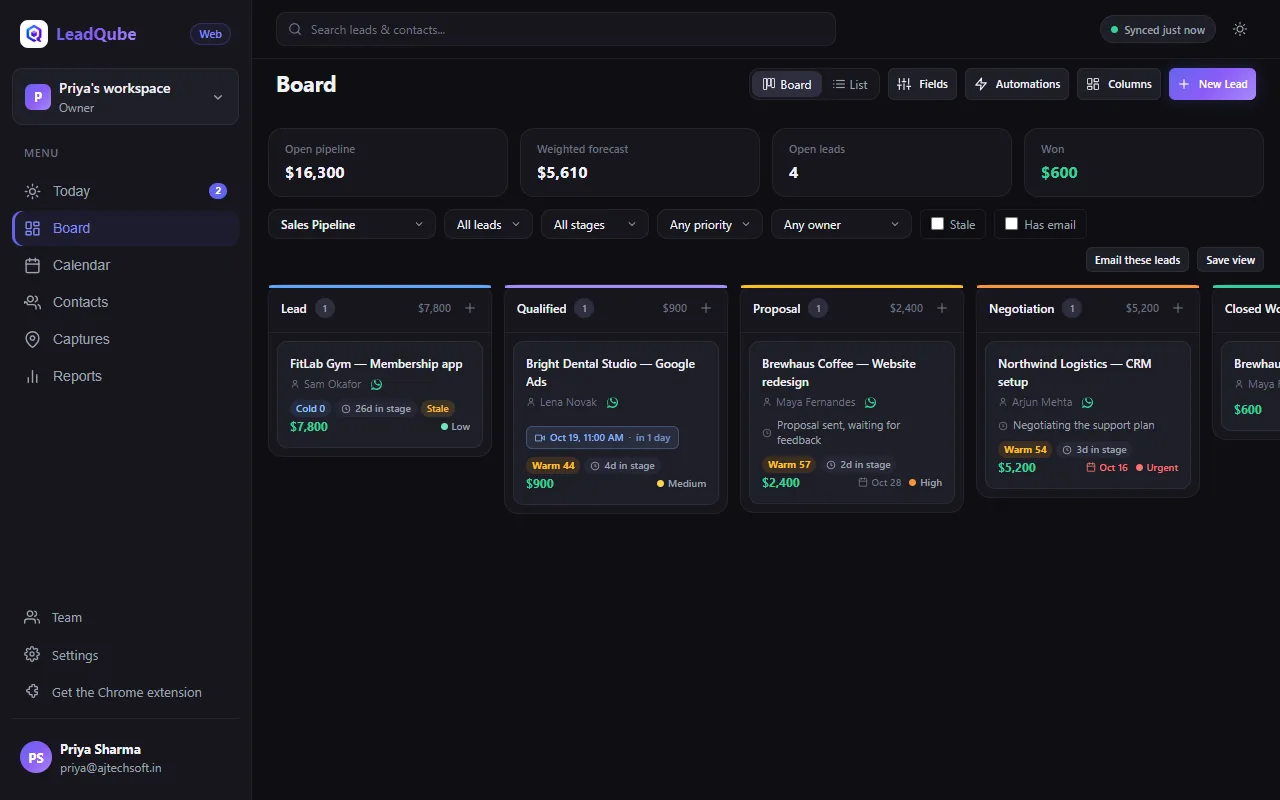Open Reports in the sidebar menu
The width and height of the screenshot is (1280, 800).
pyautogui.click(x=125, y=376)
